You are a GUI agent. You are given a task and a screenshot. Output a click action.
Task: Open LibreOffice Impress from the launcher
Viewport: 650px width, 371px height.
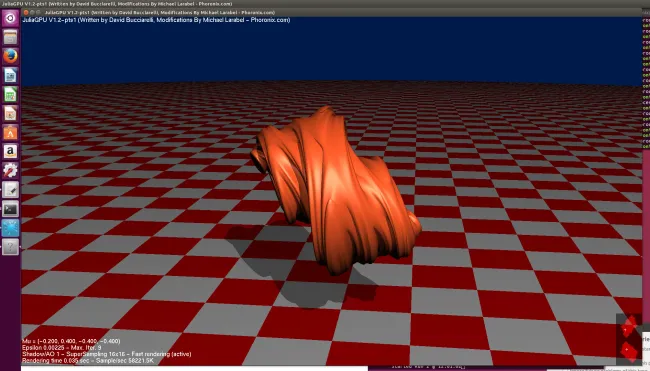coord(10,114)
